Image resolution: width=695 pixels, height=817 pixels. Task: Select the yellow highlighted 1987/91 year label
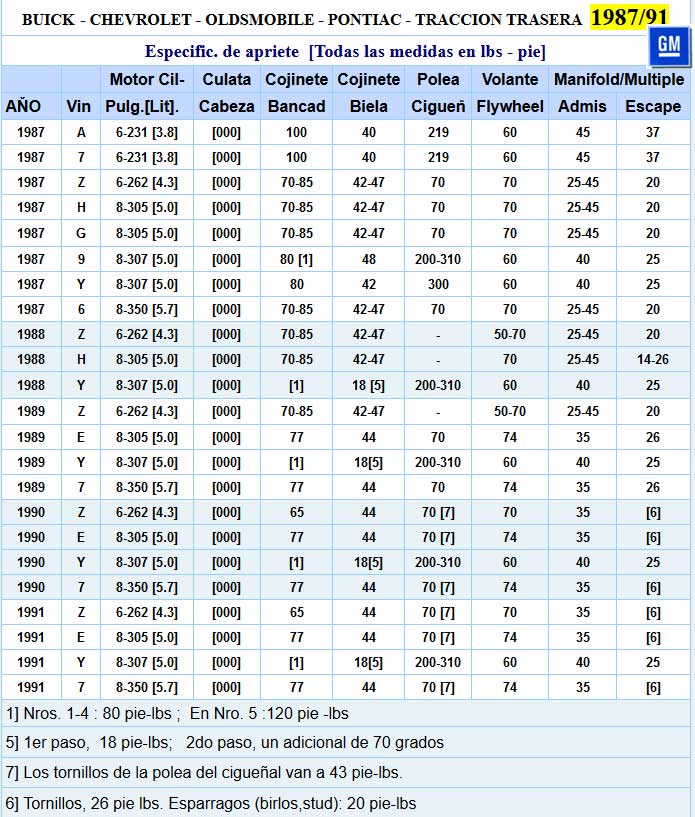pyautogui.click(x=629, y=18)
